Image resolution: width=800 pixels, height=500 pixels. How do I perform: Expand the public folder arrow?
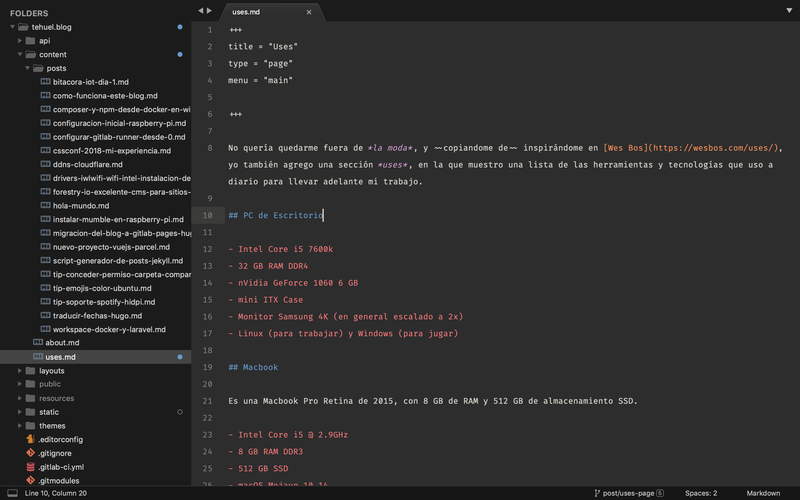tap(20, 384)
